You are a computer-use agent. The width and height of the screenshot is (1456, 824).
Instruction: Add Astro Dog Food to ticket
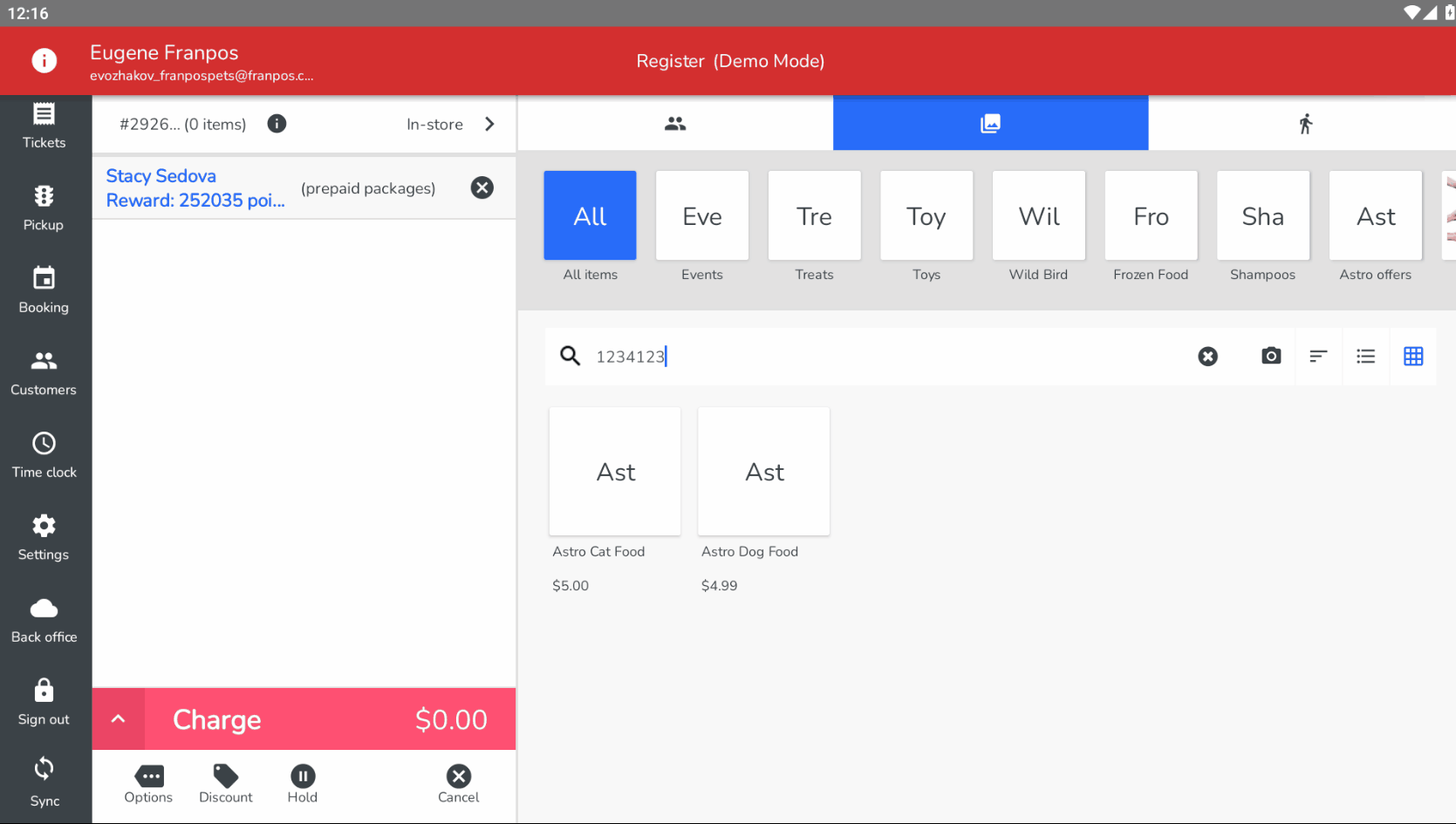[x=764, y=472]
